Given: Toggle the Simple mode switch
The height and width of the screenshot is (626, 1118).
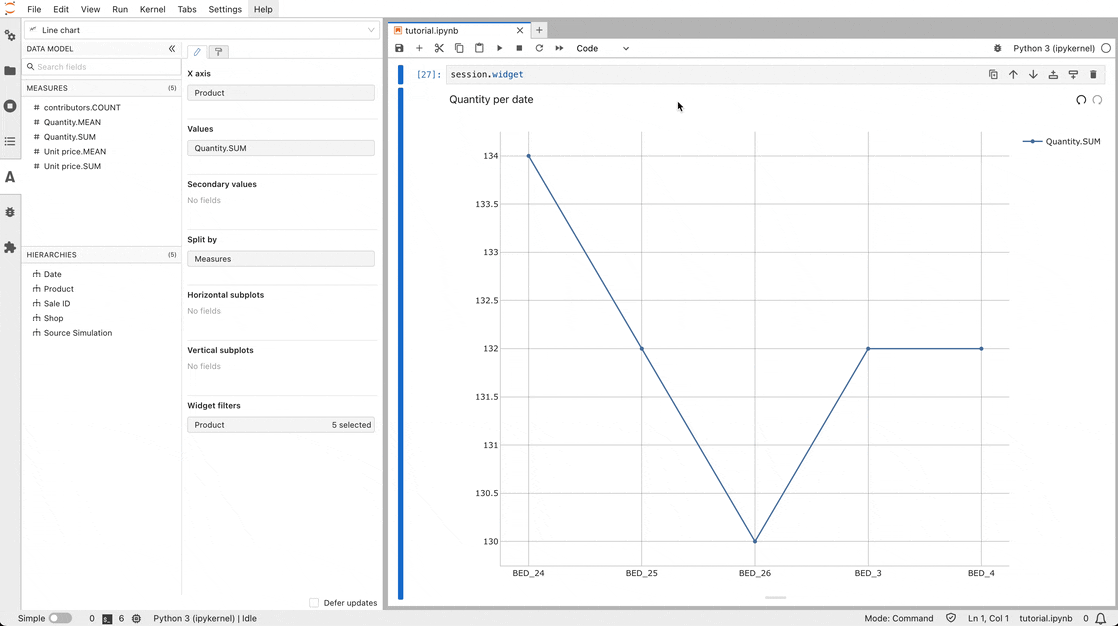Looking at the screenshot, I should [60, 618].
